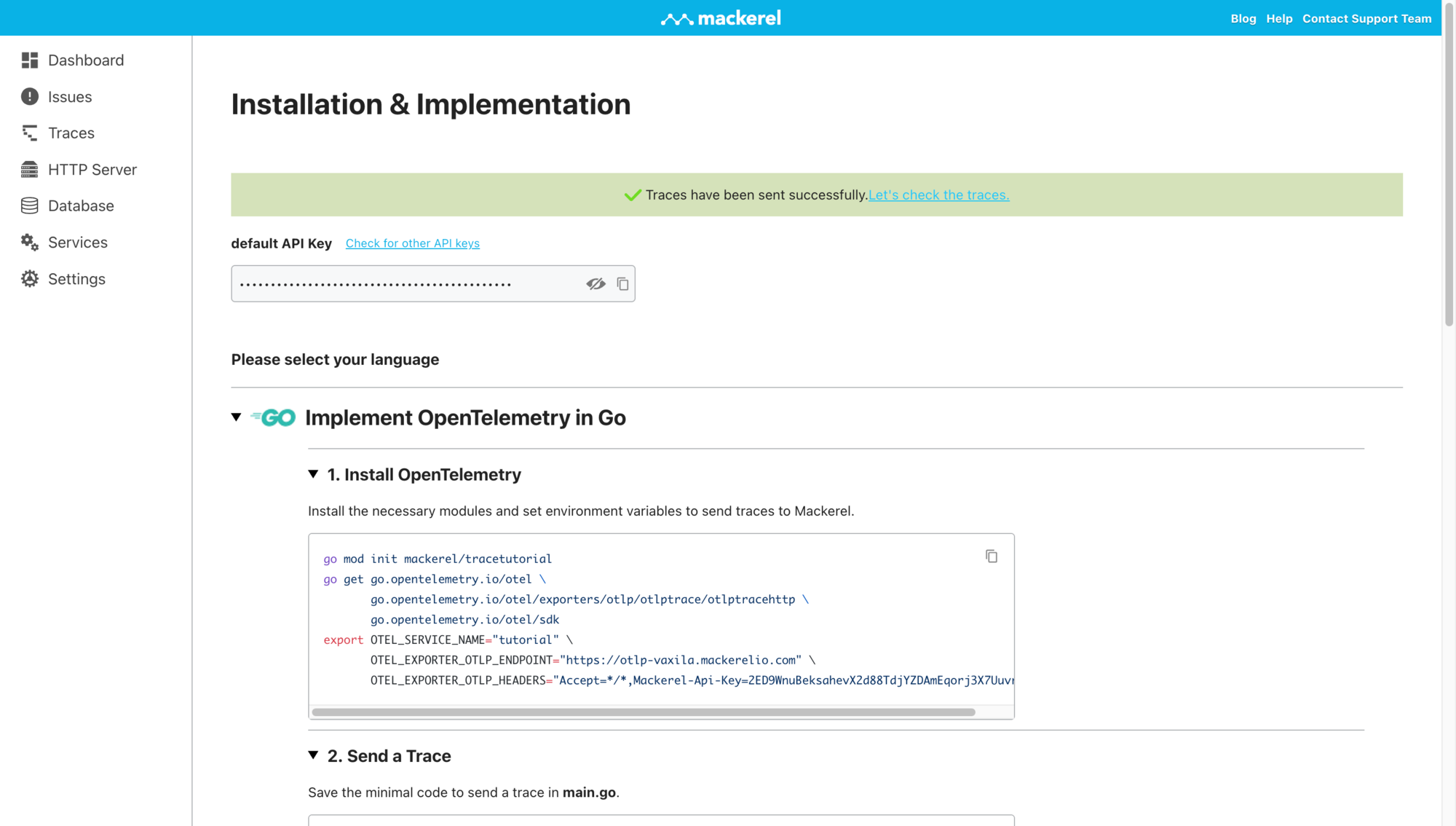Click the Settings gear icon
Screen dimensions: 1456x826
(x=29, y=279)
